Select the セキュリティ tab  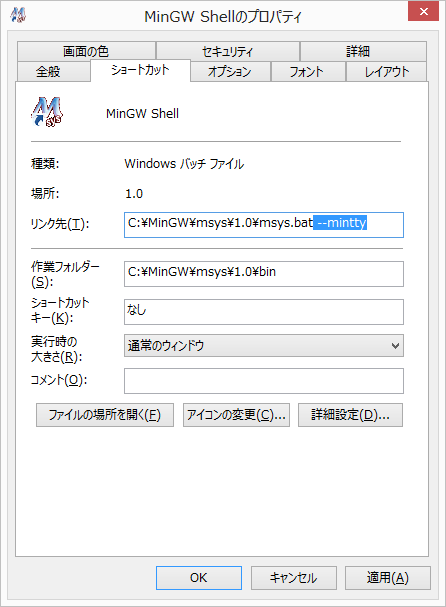228,51
